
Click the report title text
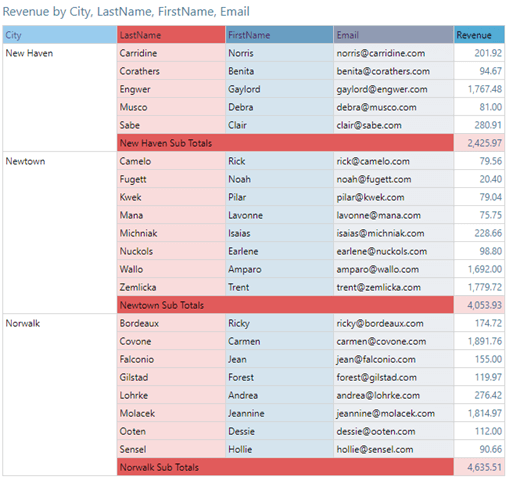click(126, 12)
